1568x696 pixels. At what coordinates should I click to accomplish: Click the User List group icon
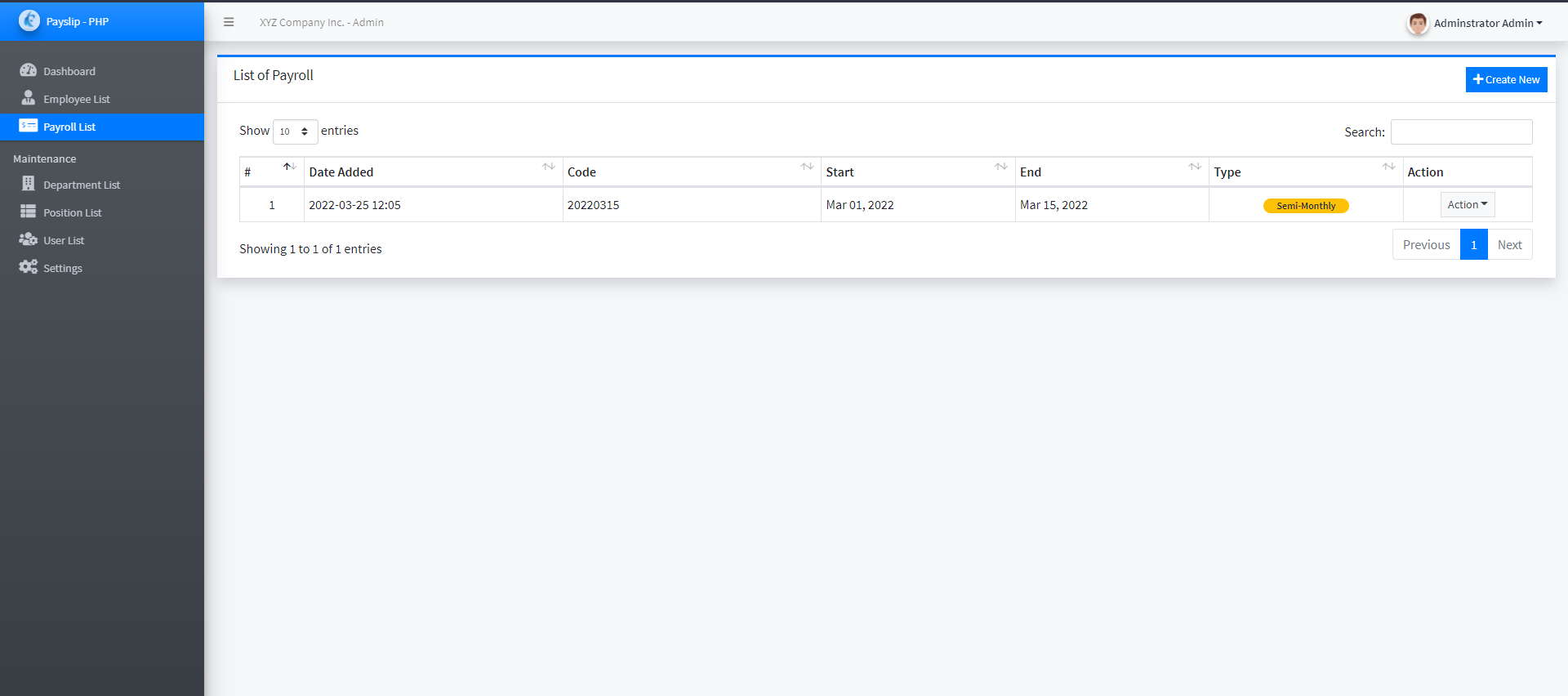tap(28, 239)
